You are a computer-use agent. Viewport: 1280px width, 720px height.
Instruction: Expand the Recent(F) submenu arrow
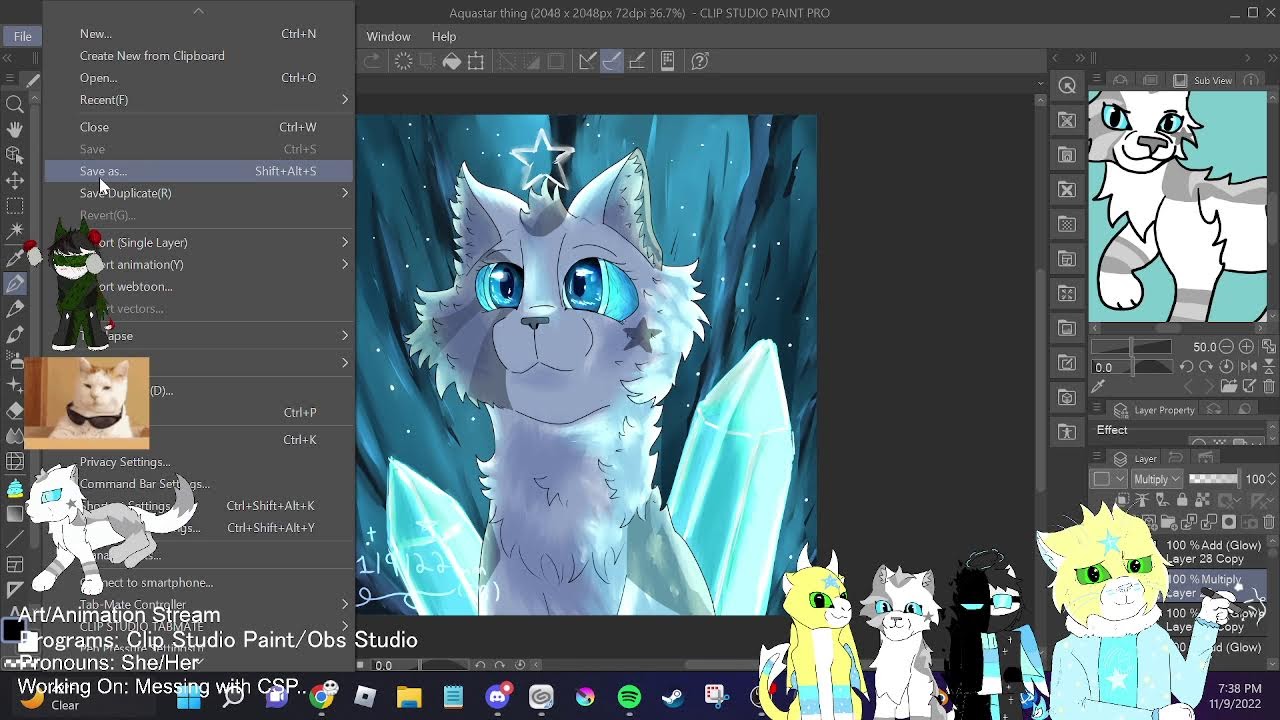(344, 100)
